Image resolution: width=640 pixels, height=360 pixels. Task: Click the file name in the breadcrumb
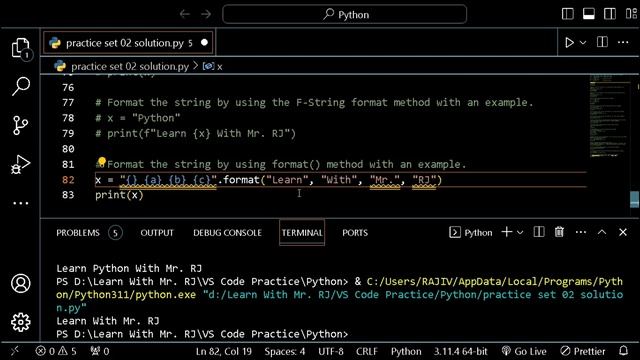(x=130, y=66)
